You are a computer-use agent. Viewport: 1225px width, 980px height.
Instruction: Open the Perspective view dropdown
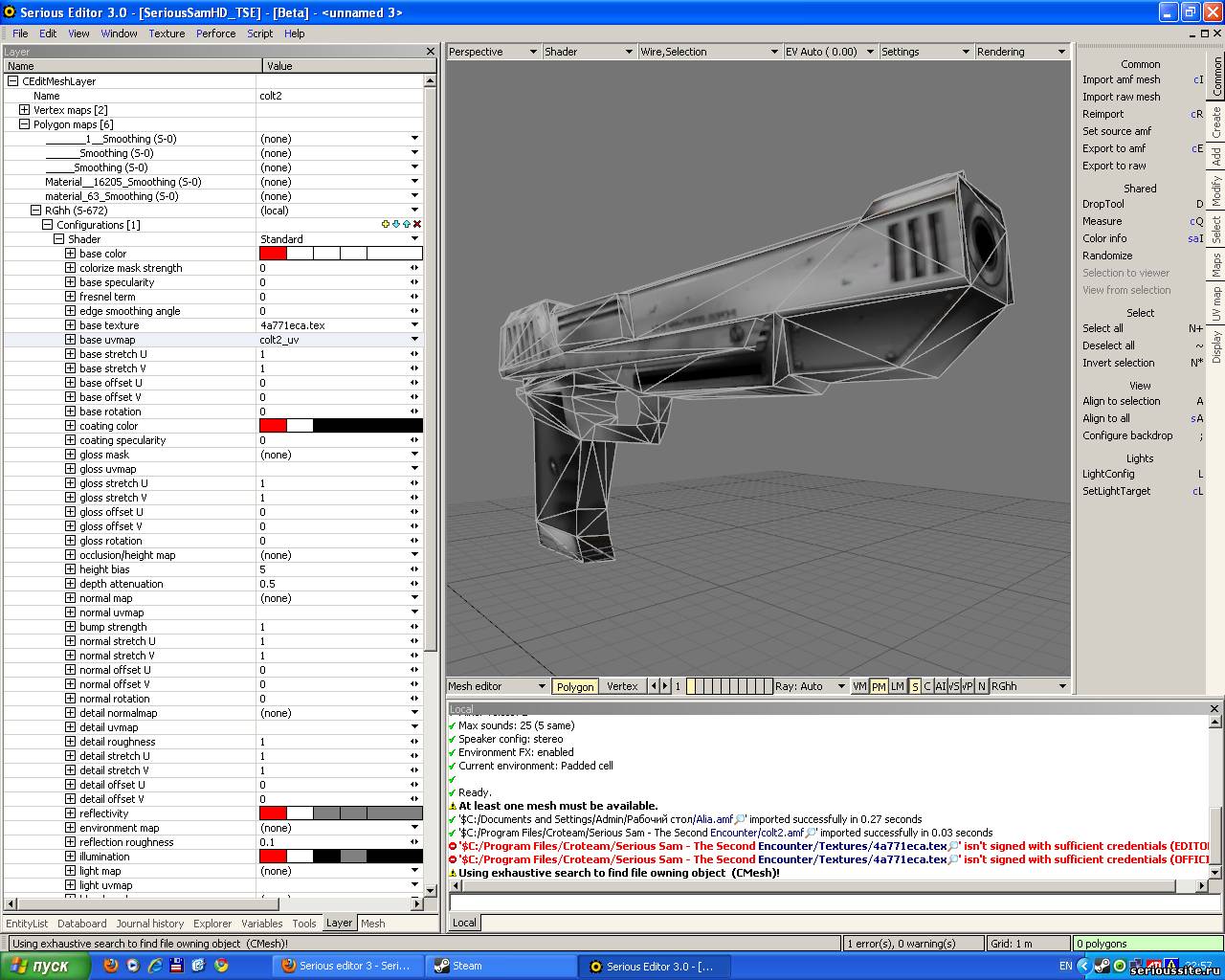coord(493,52)
